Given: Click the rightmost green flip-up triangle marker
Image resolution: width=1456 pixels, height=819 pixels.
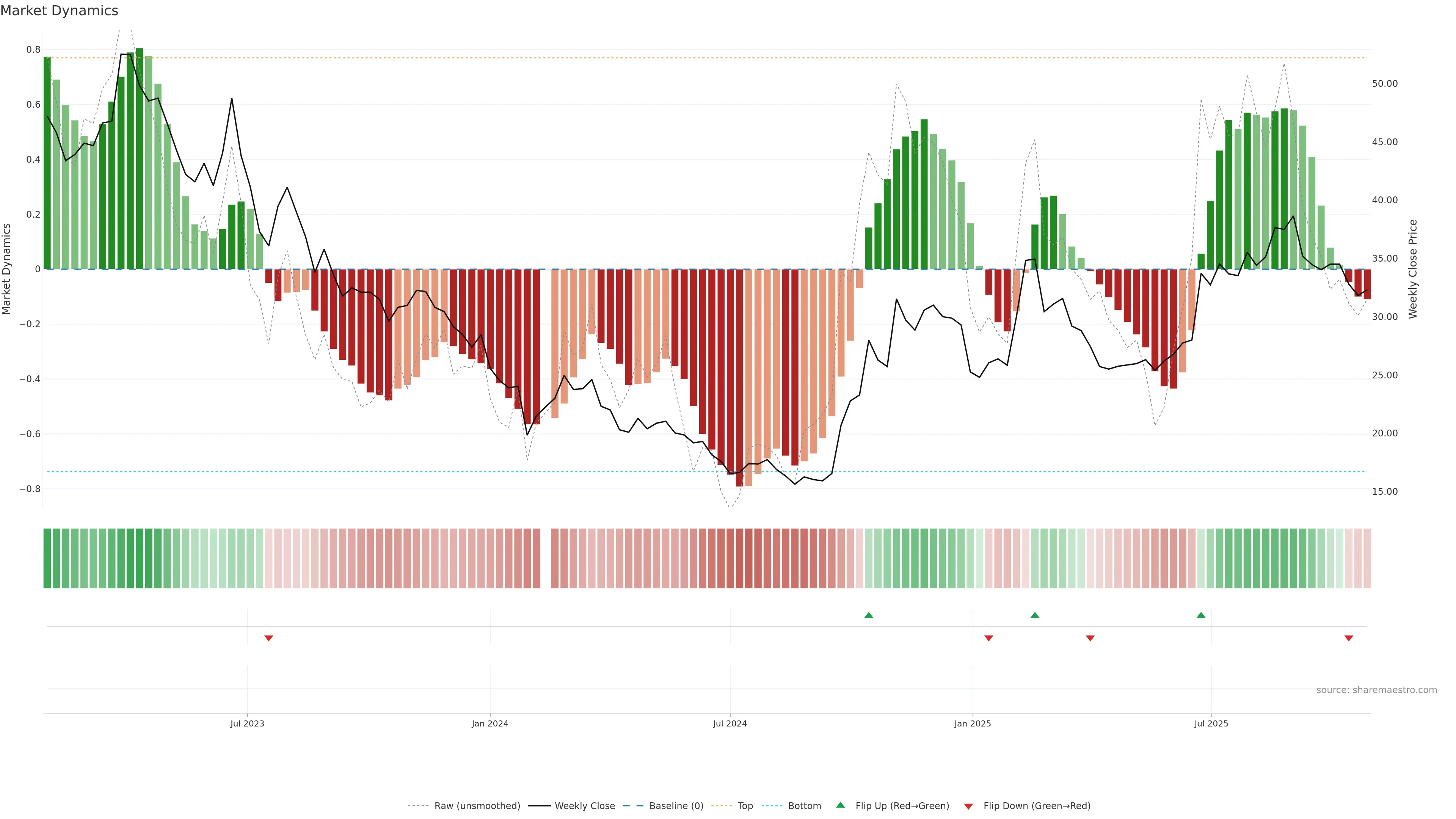Looking at the screenshot, I should (x=1200, y=615).
